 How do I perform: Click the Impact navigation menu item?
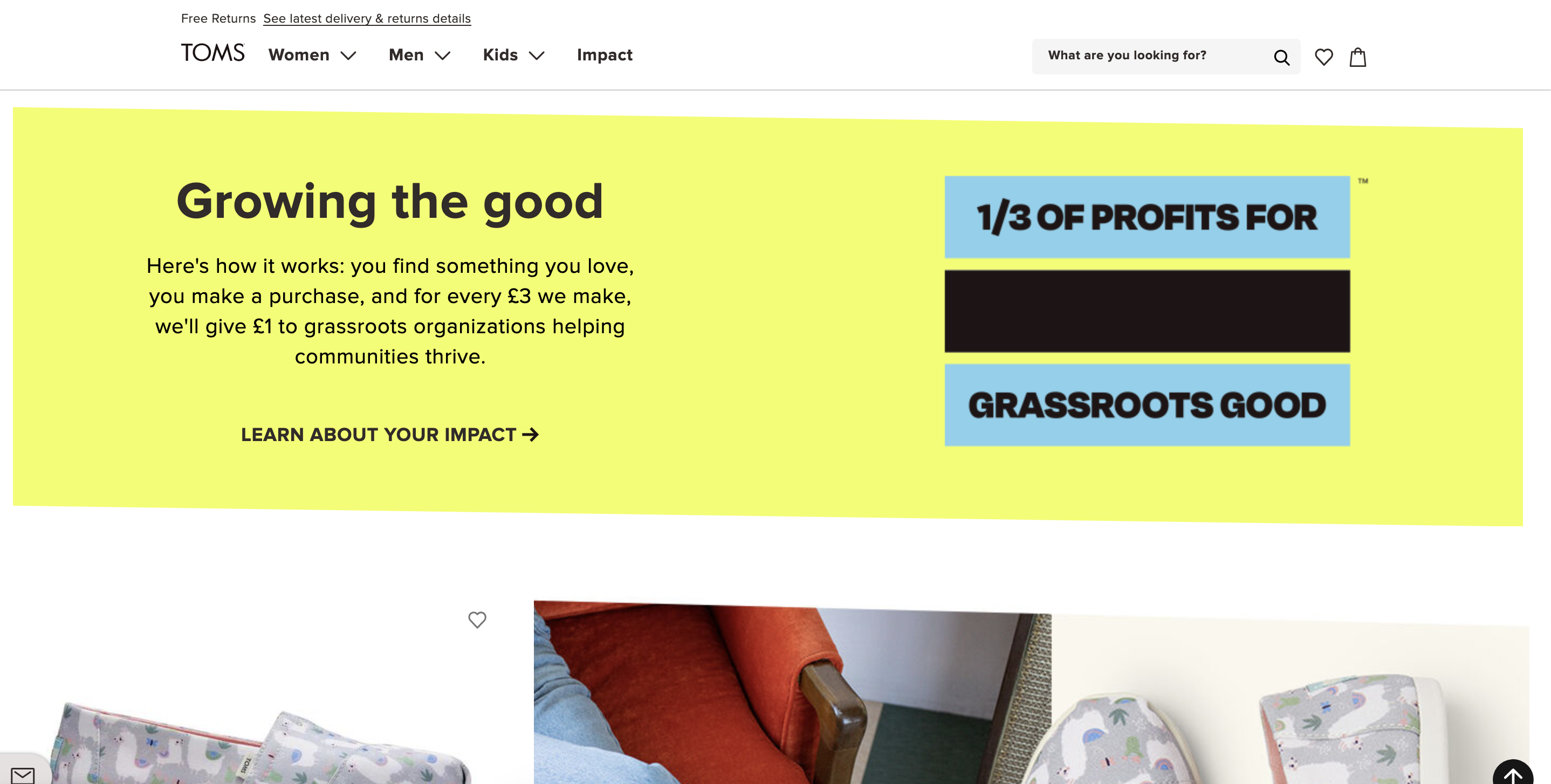click(x=605, y=55)
